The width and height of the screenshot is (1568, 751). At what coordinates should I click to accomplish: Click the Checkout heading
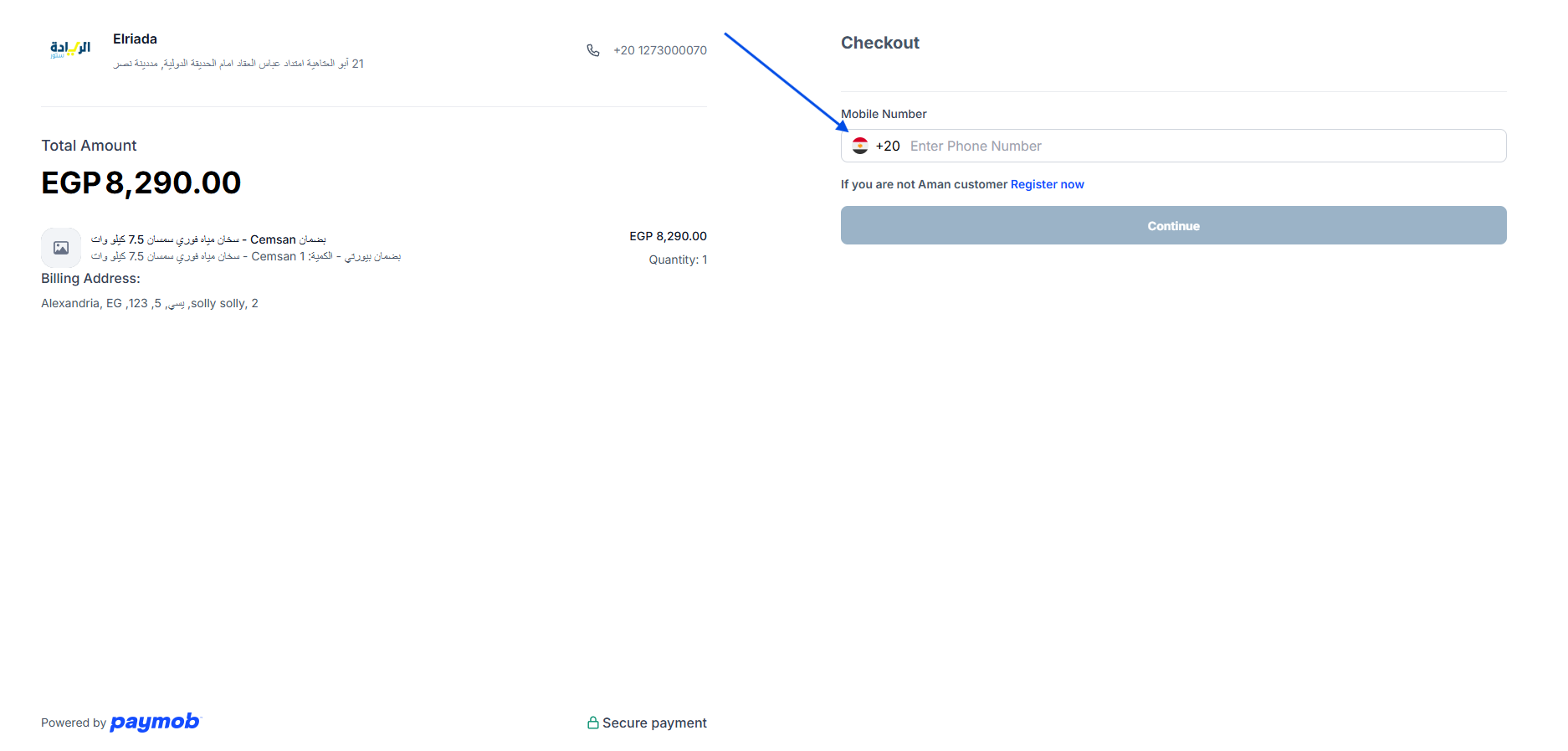point(879,43)
